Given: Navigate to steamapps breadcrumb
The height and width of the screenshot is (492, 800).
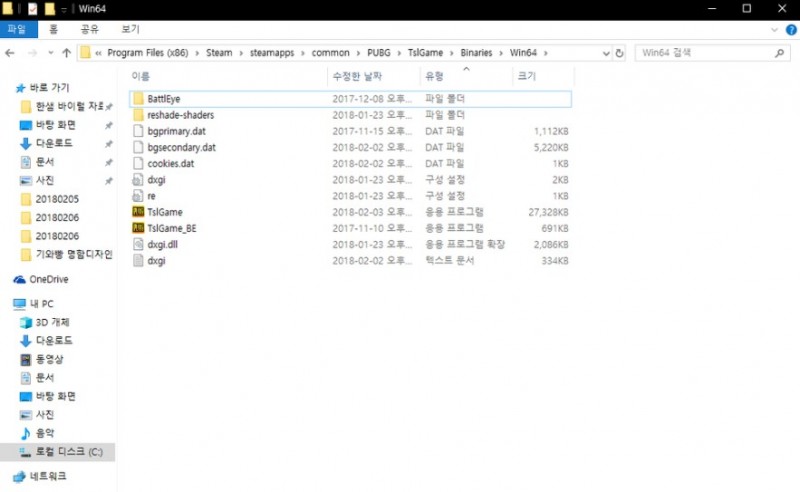Looking at the screenshot, I should 272,53.
